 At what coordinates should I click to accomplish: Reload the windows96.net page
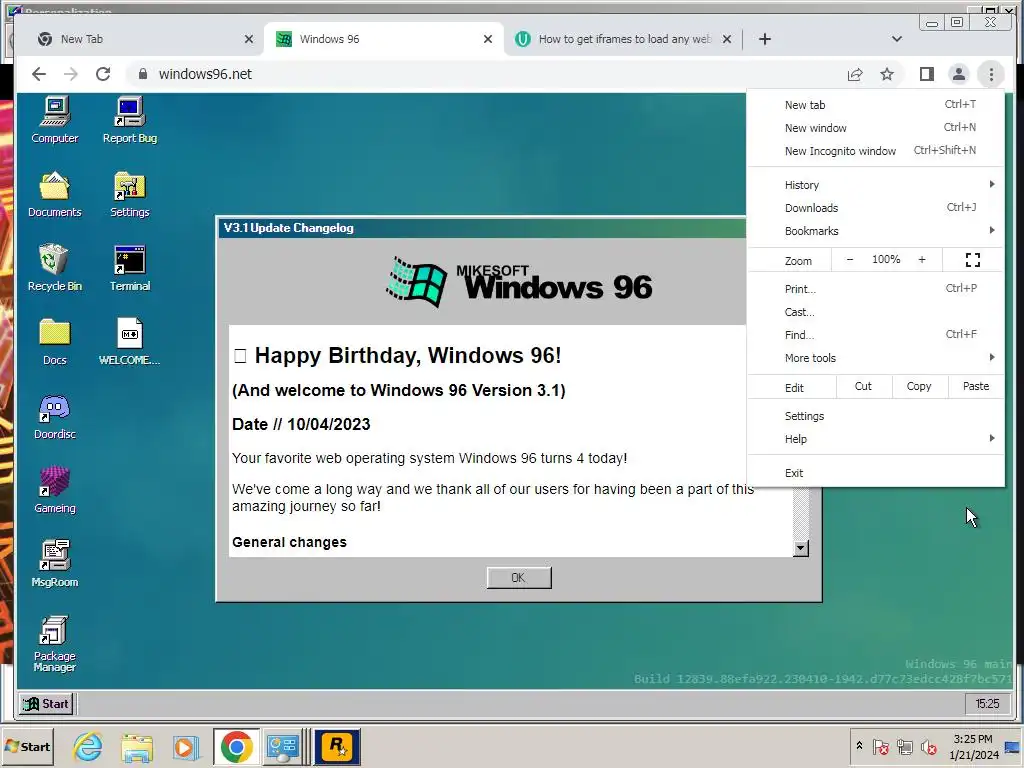pyautogui.click(x=103, y=74)
